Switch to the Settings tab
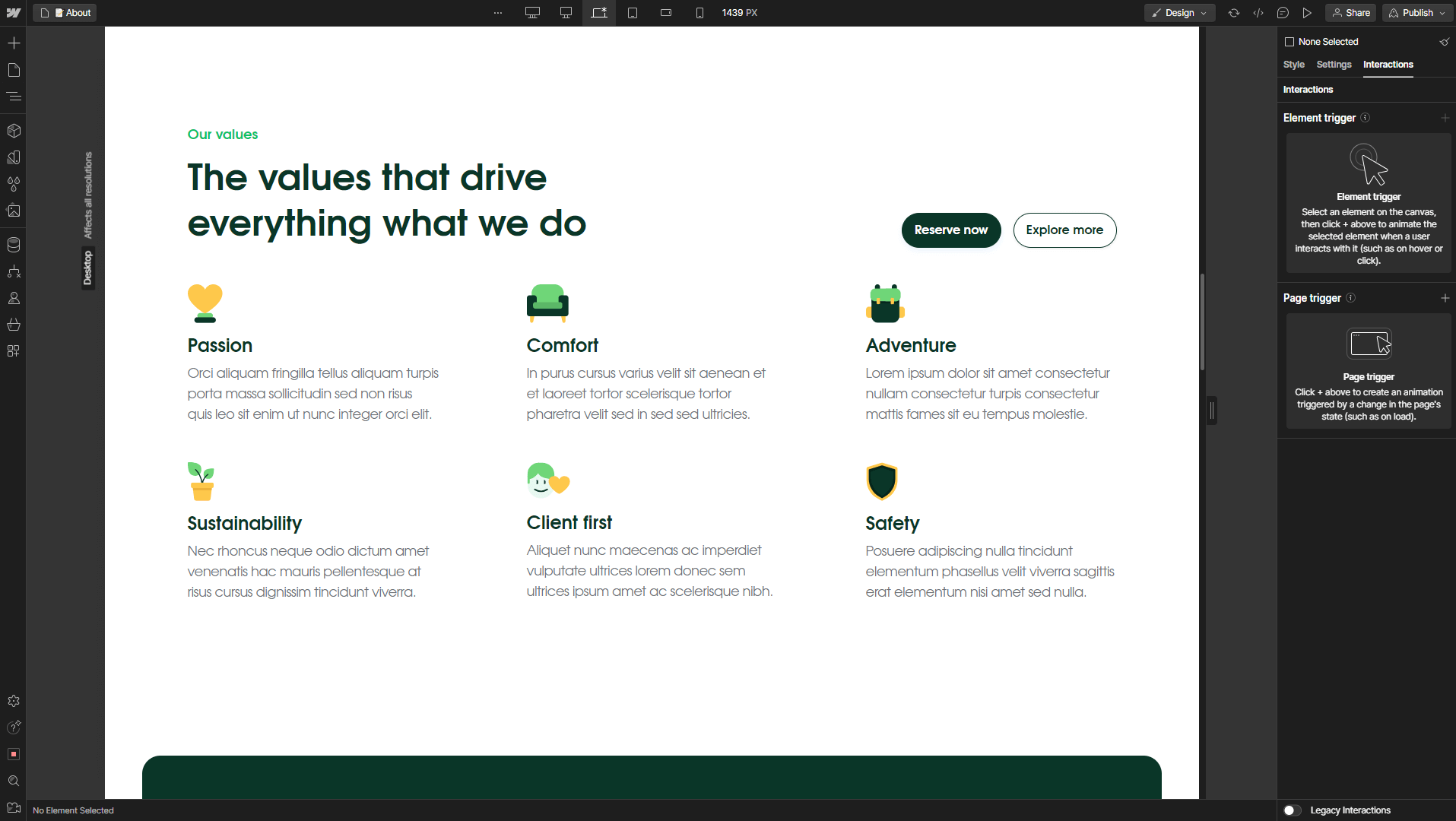Viewport: 1456px width, 821px height. click(x=1334, y=65)
